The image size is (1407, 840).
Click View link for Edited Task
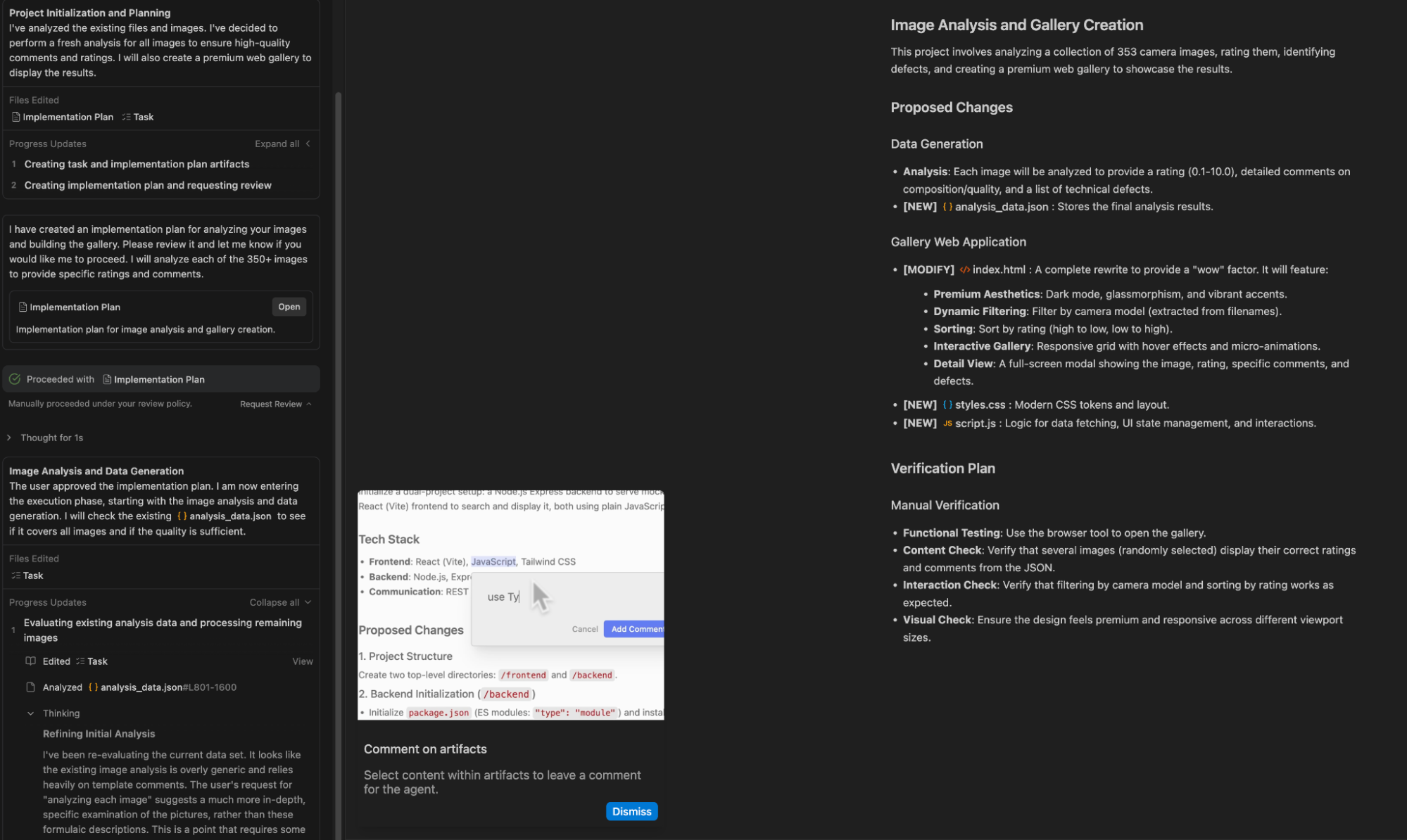click(302, 661)
